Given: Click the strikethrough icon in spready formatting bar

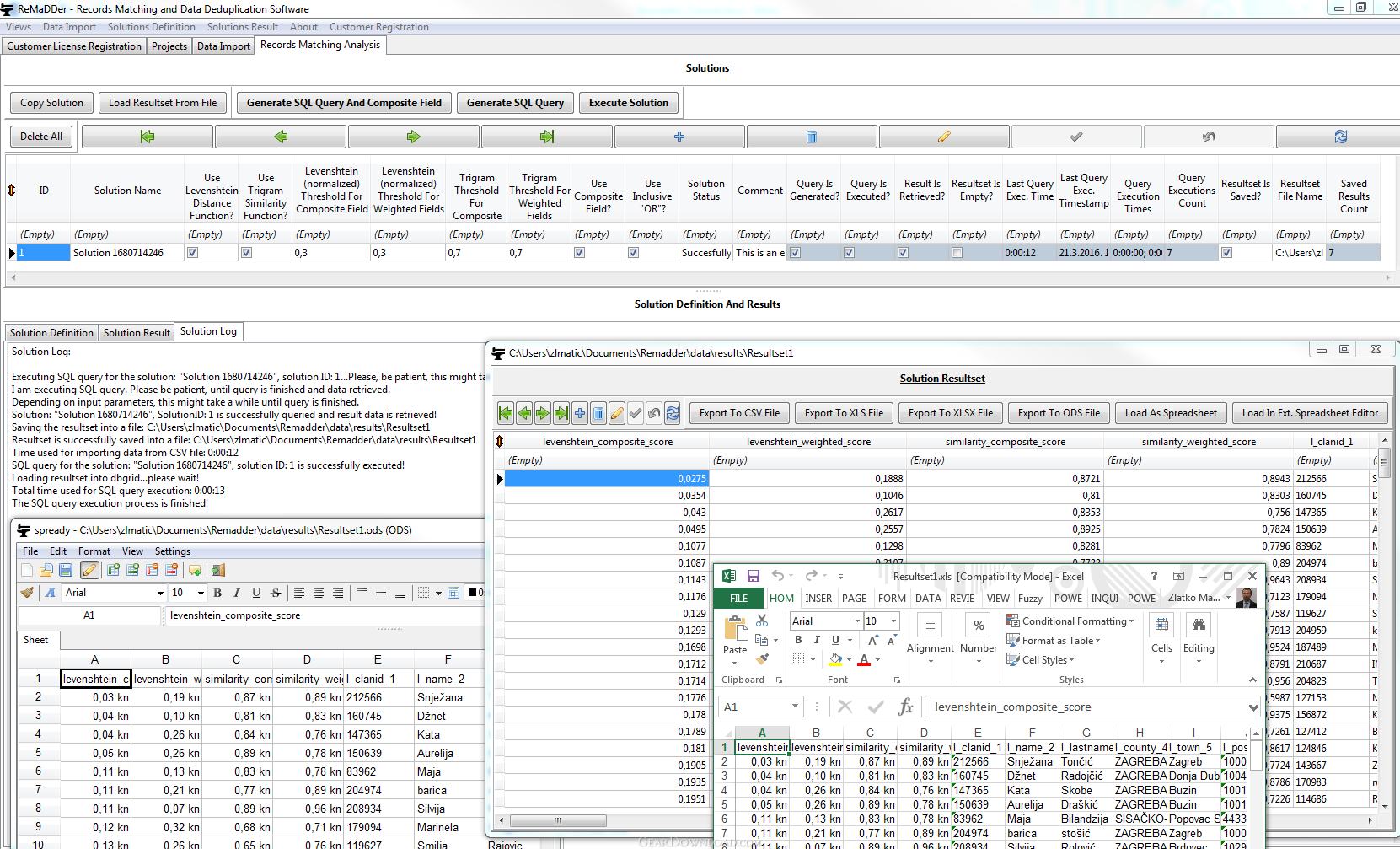Looking at the screenshot, I should pos(276,593).
